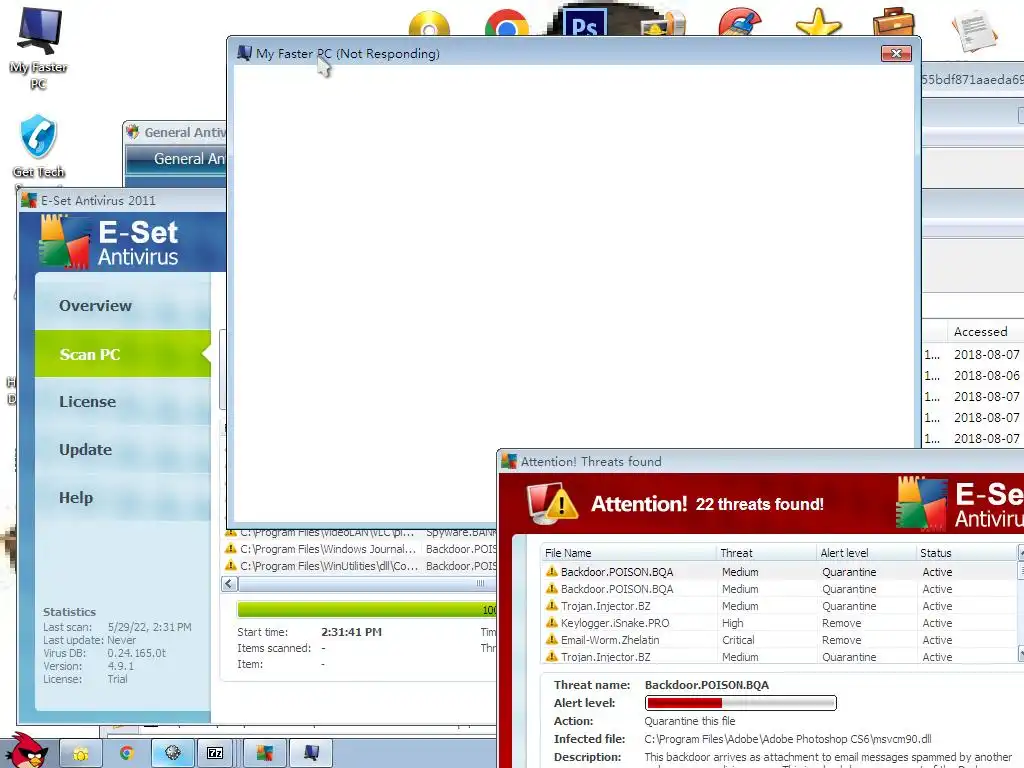Open the gold disc desktop icon
Image resolution: width=1024 pixels, height=768 pixels.
(x=429, y=24)
